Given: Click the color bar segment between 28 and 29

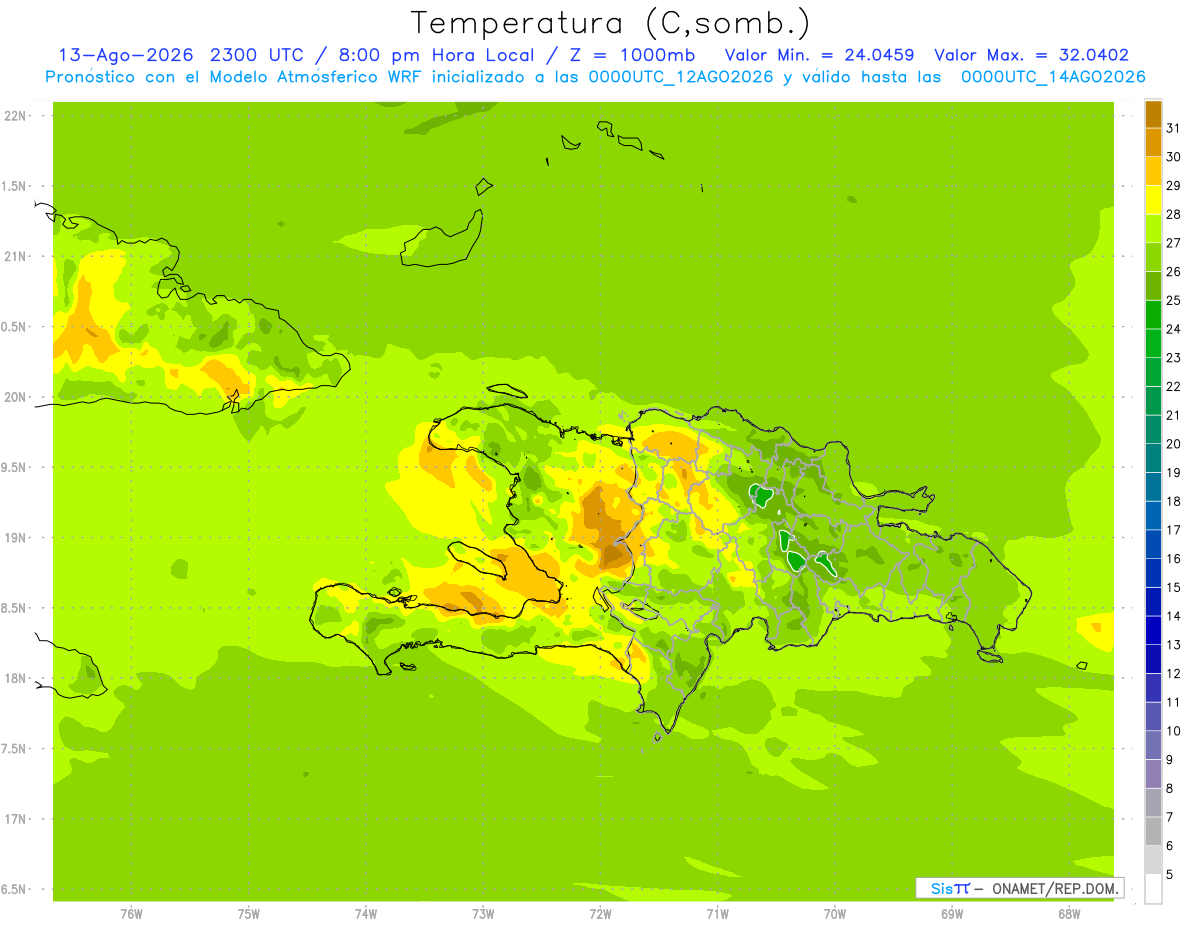Looking at the screenshot, I should click(x=1153, y=200).
